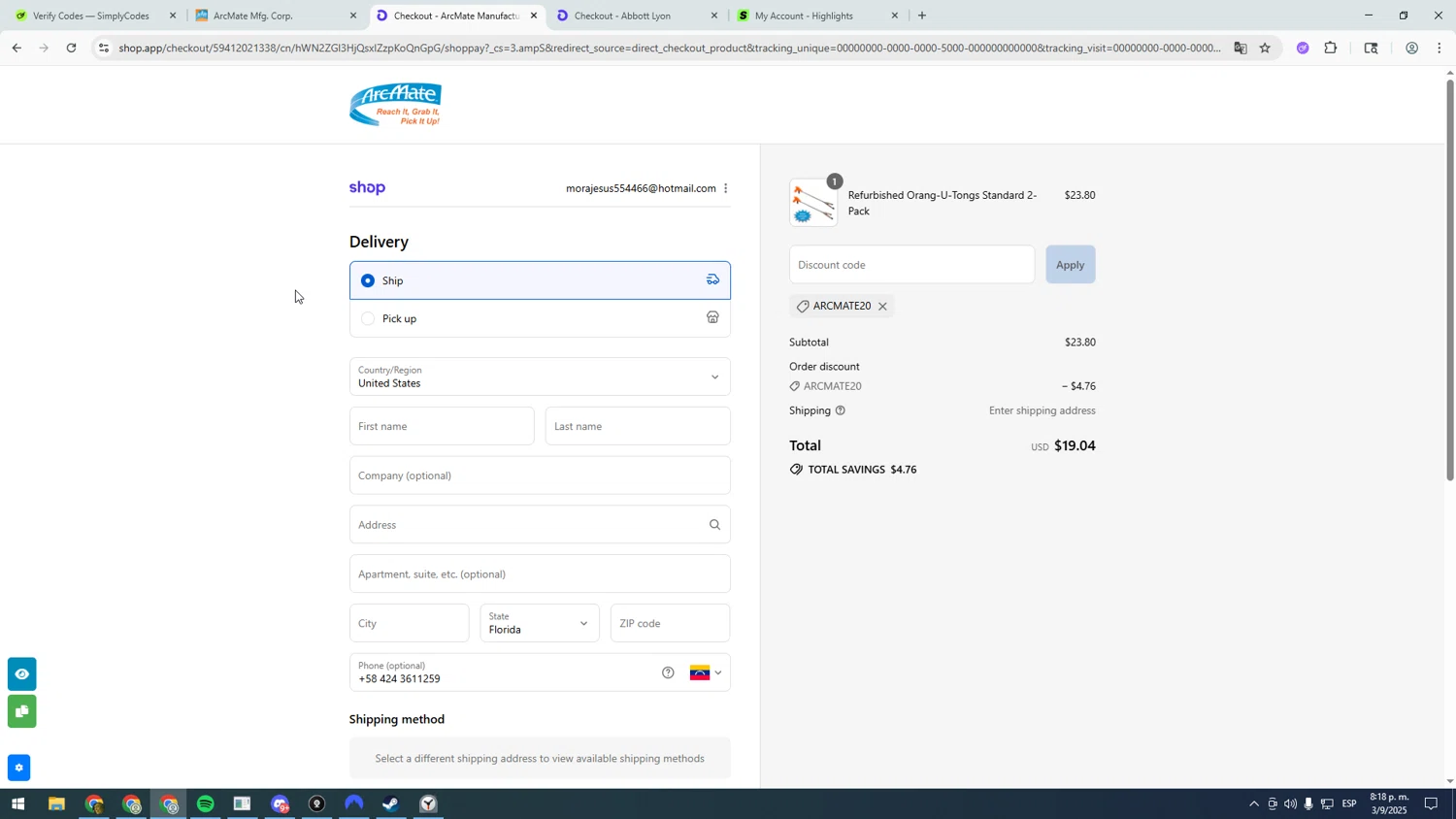Click the Company (optional) field
This screenshot has width=1456, height=819.
click(x=540, y=475)
